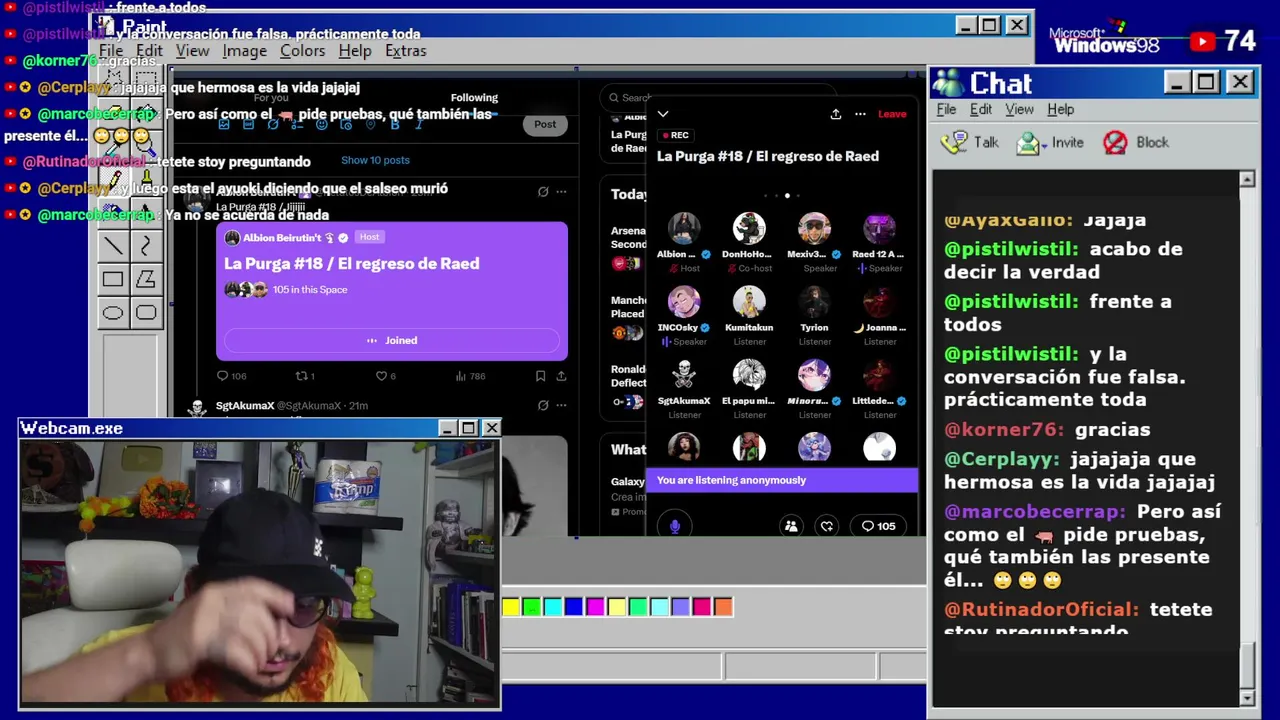Click the Post button in the composer
This screenshot has height=720, width=1280.
(x=545, y=124)
